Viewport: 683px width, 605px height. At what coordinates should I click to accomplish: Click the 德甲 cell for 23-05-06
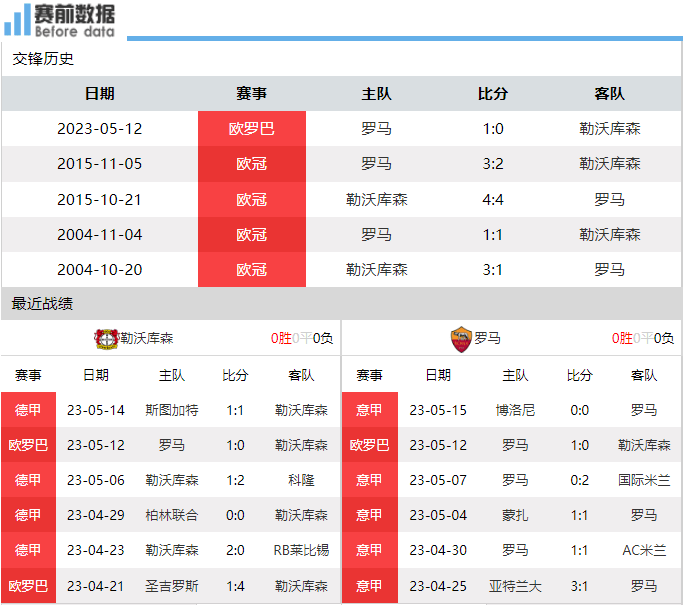point(28,480)
